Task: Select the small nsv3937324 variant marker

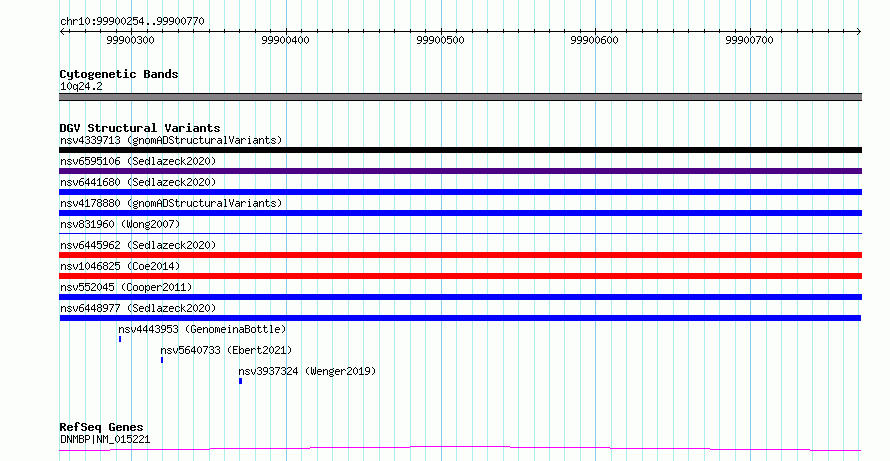Action: pos(241,381)
